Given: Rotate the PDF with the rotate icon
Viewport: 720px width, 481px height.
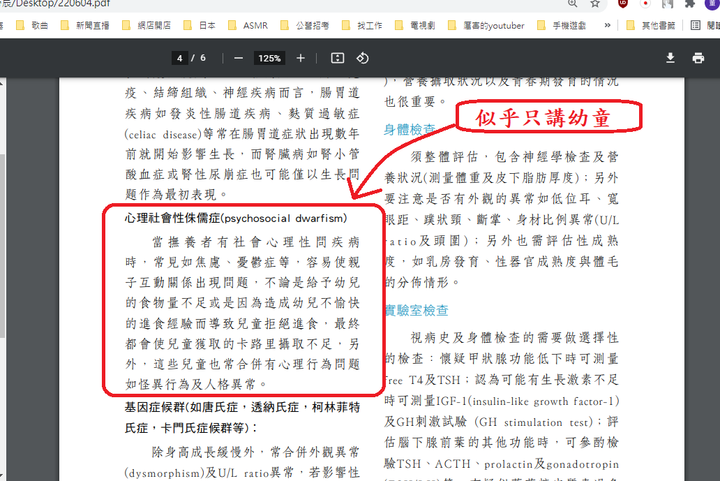Looking at the screenshot, I should [x=362, y=58].
